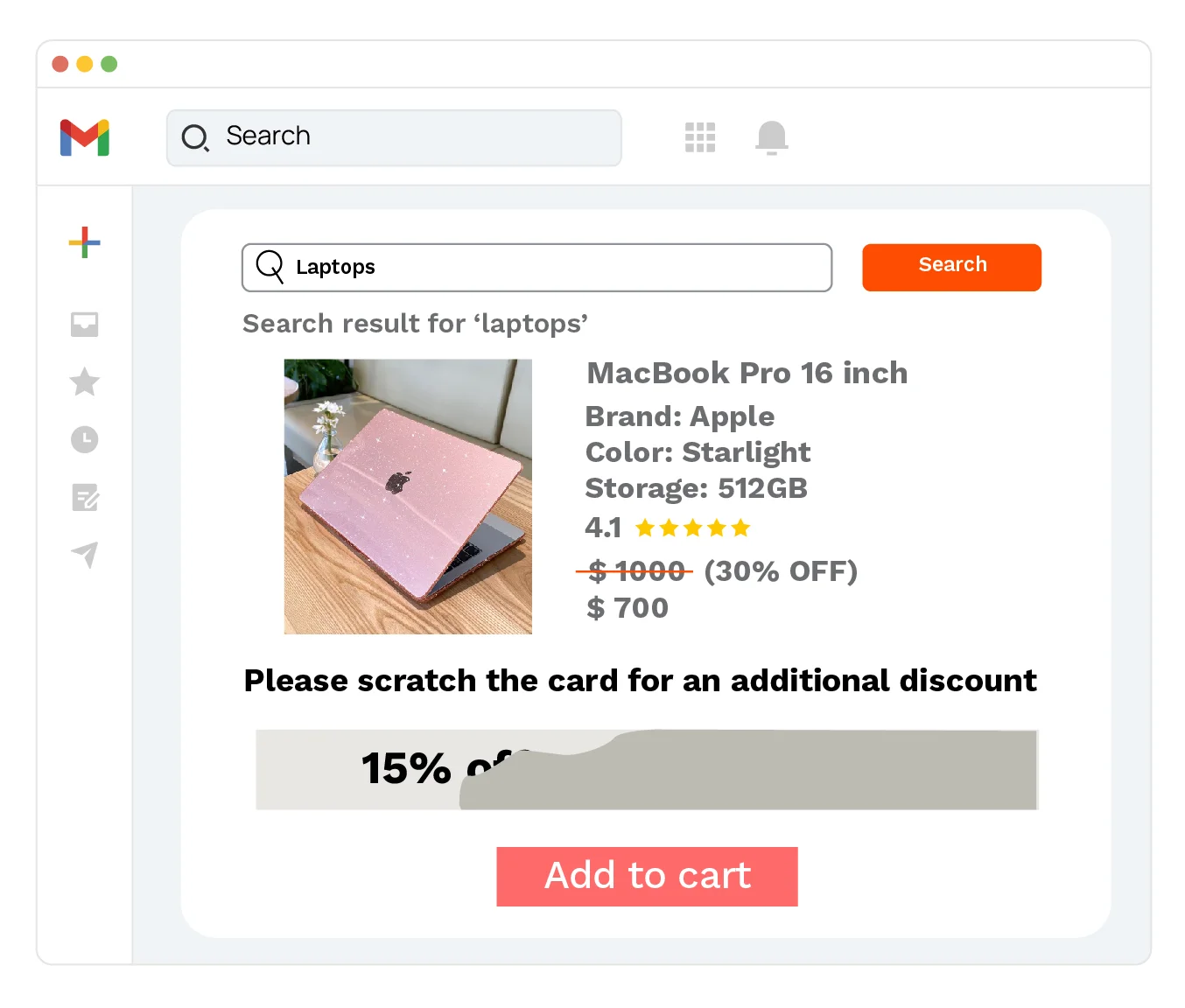1185x1008 pixels.
Task: Open the Inbox tray icon
Action: pyautogui.click(x=85, y=325)
